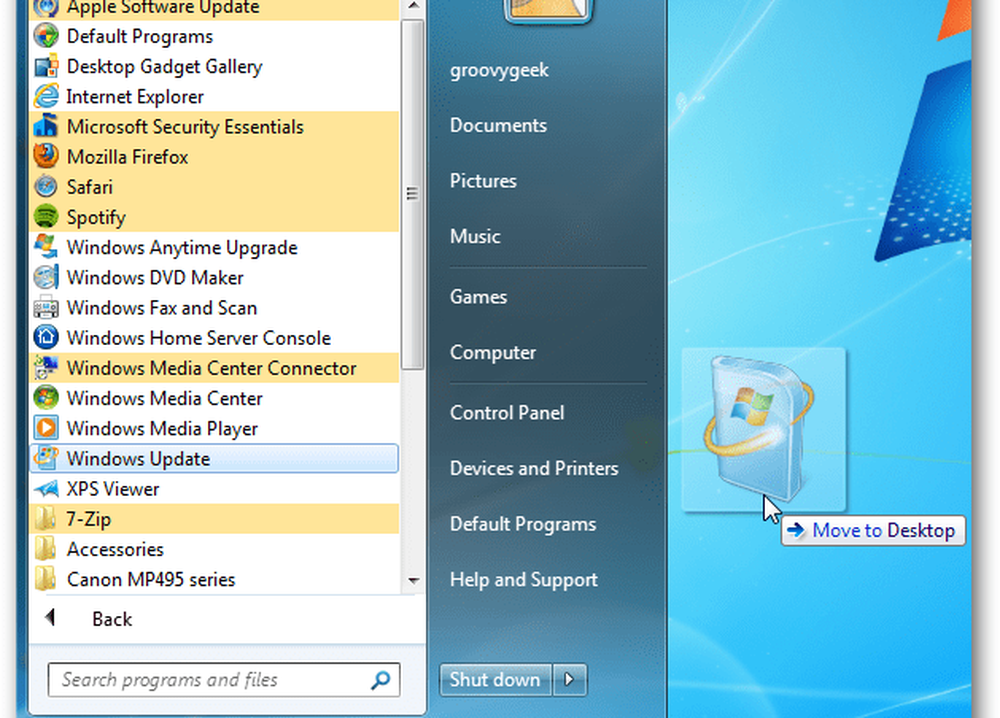Viewport: 1000px width, 718px height.
Task: Open Help and Support
Action: [x=523, y=579]
